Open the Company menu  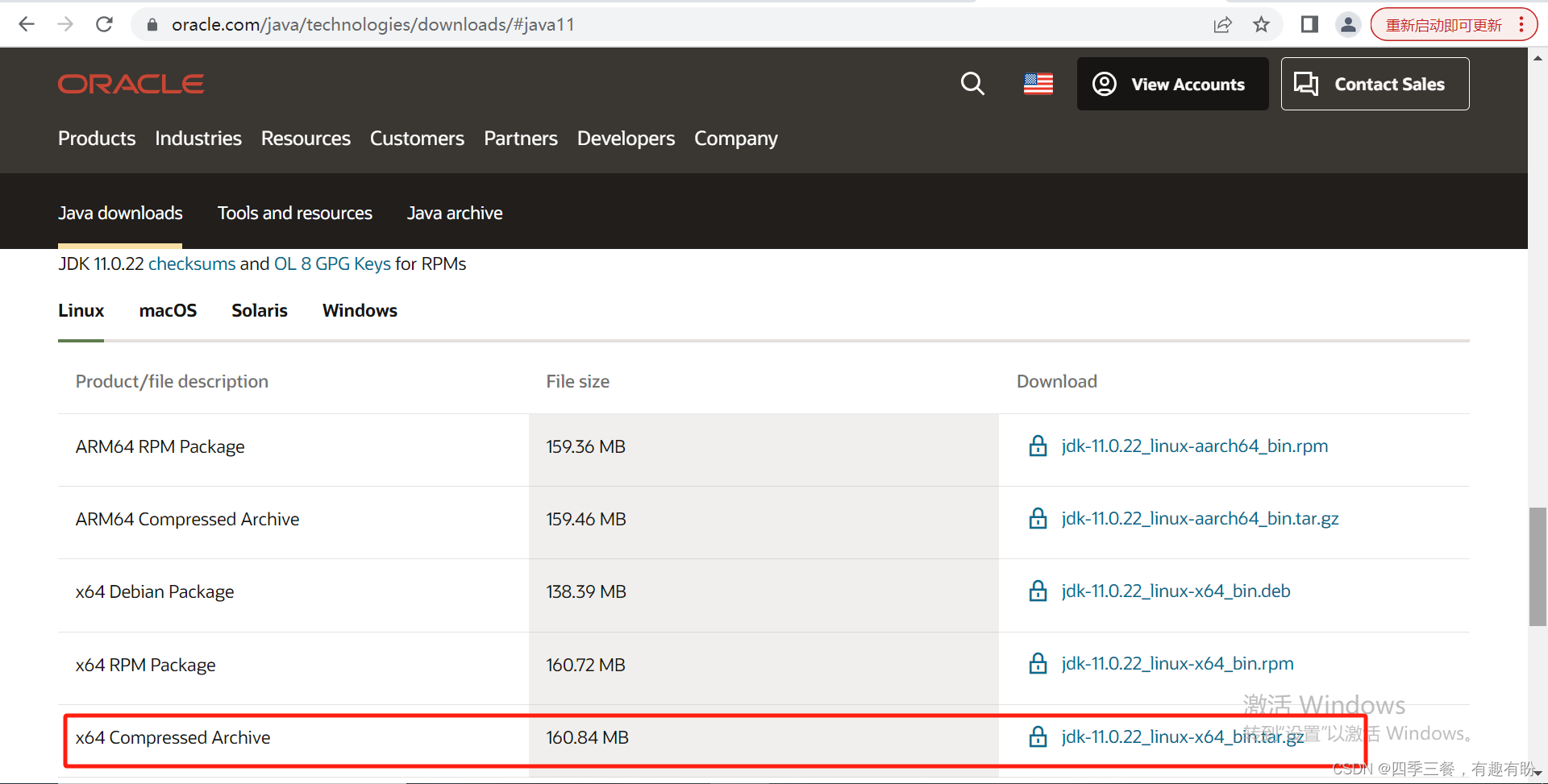point(736,139)
